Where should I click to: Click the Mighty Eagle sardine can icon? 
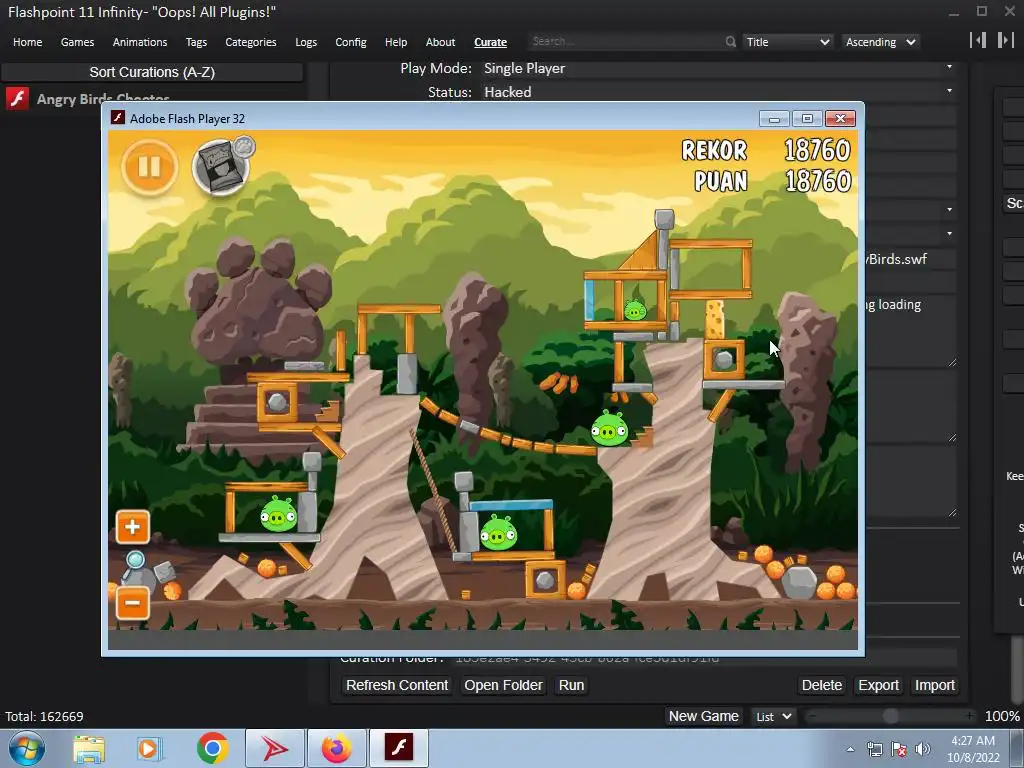221,167
